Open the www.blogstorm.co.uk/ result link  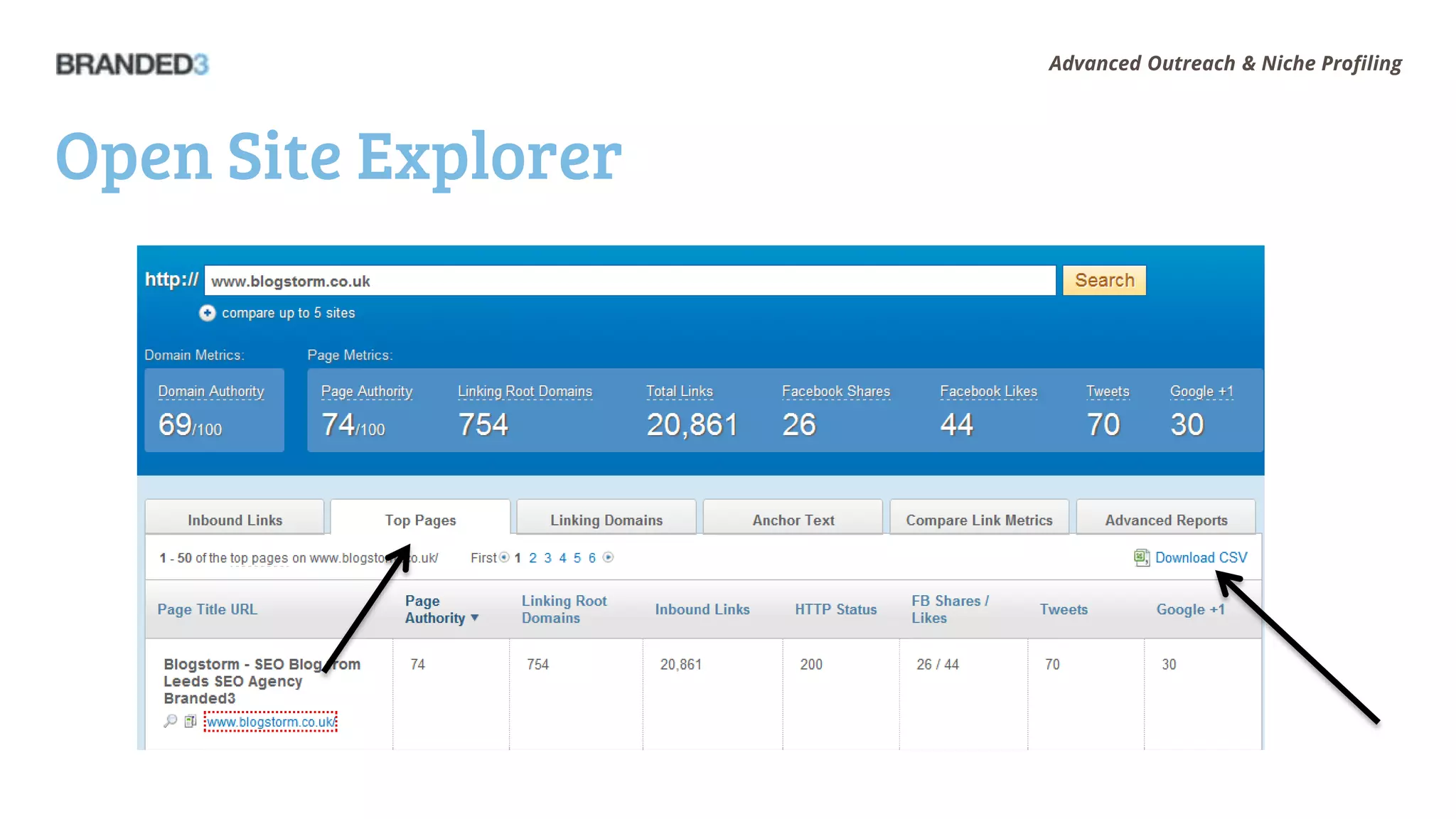coord(270,722)
